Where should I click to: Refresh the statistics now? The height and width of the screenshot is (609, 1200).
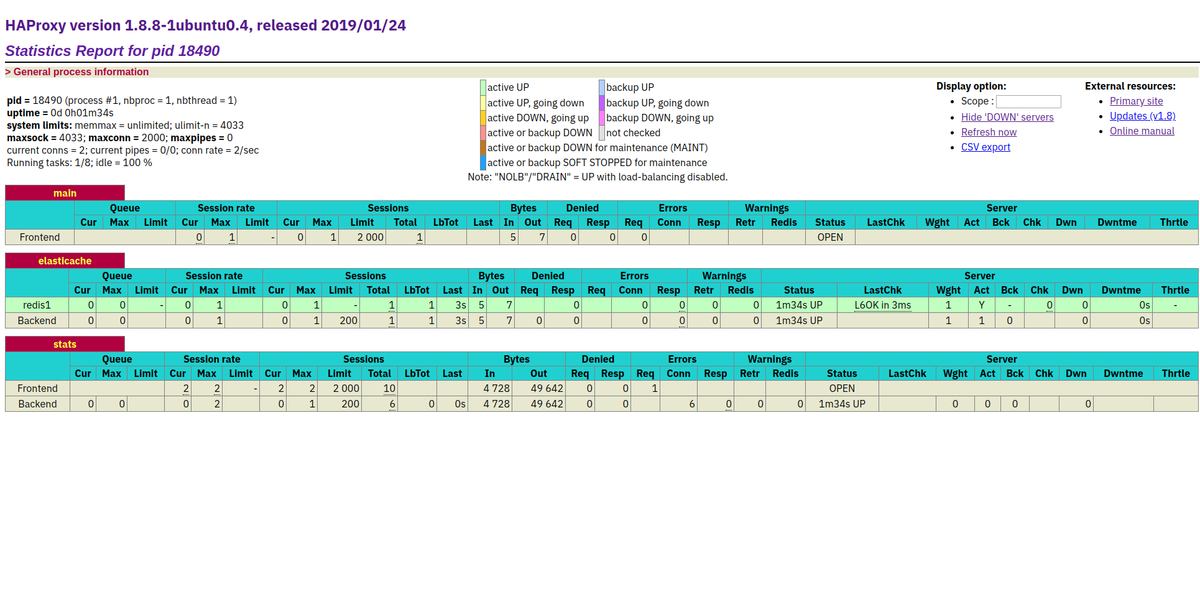pyautogui.click(x=989, y=131)
